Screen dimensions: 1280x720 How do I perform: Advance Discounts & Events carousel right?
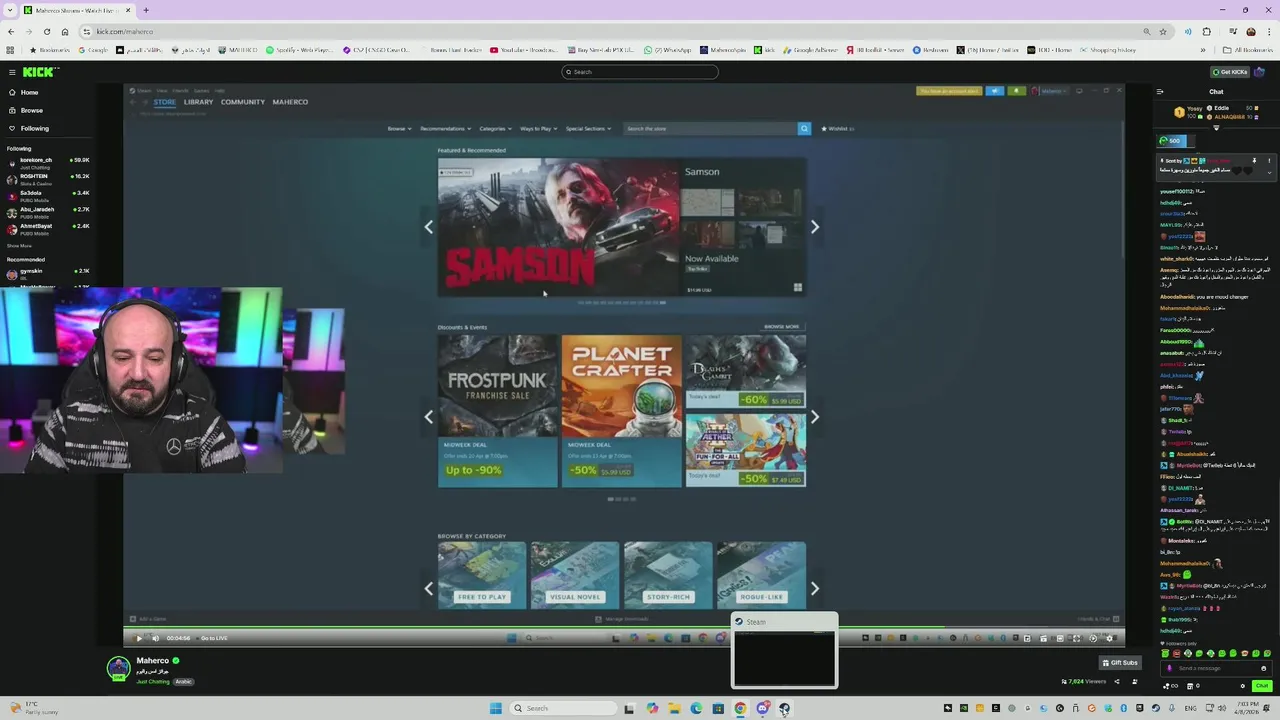pos(815,417)
